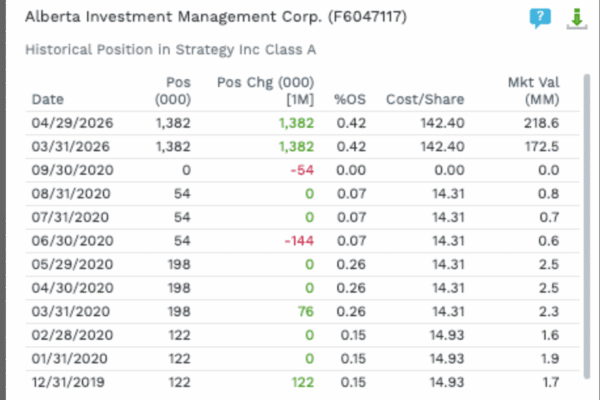600x400 pixels.
Task: Click the vertical scrollbar of the table
Action: 587,226
